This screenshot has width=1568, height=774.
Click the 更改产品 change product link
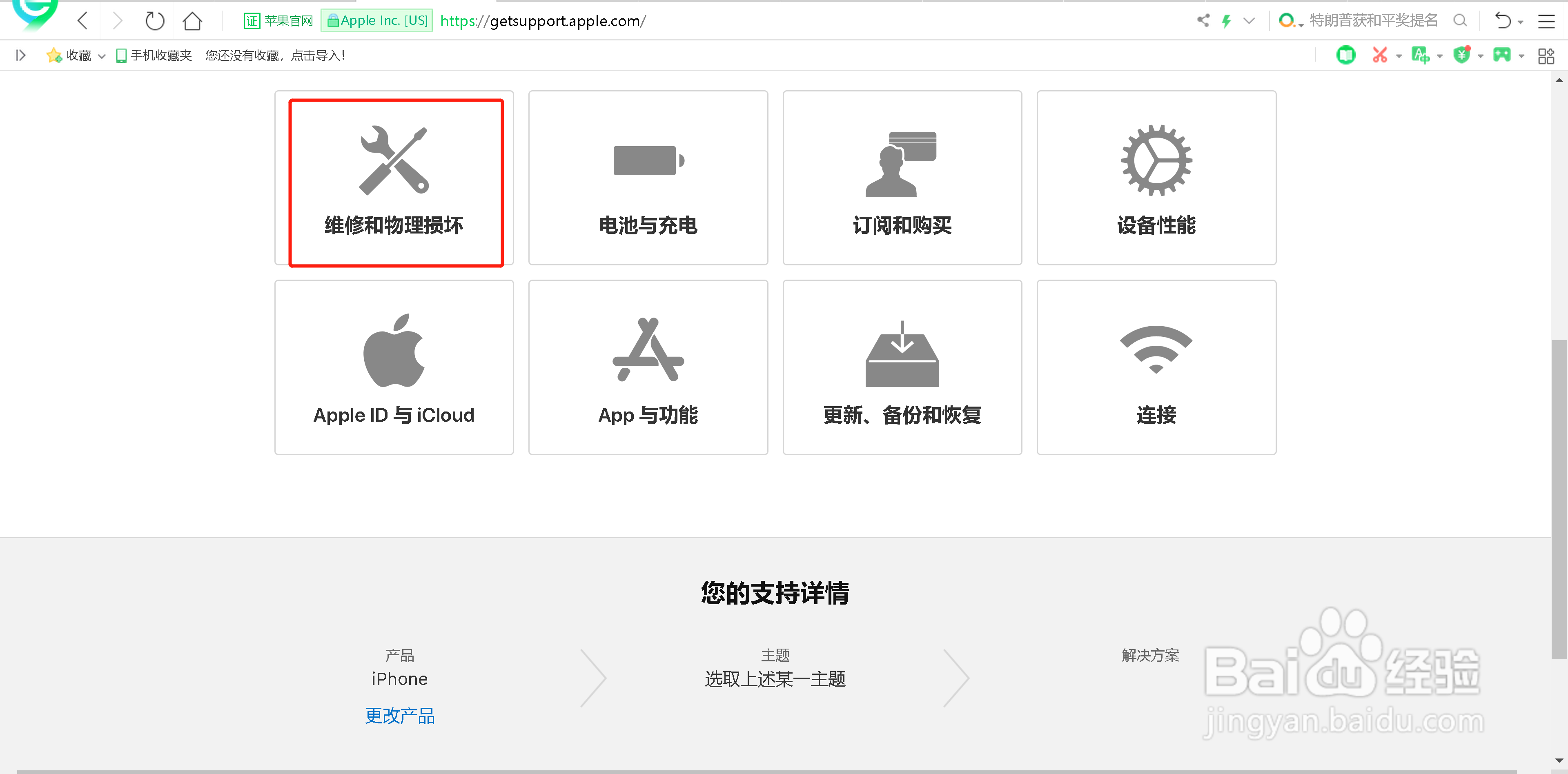[399, 716]
